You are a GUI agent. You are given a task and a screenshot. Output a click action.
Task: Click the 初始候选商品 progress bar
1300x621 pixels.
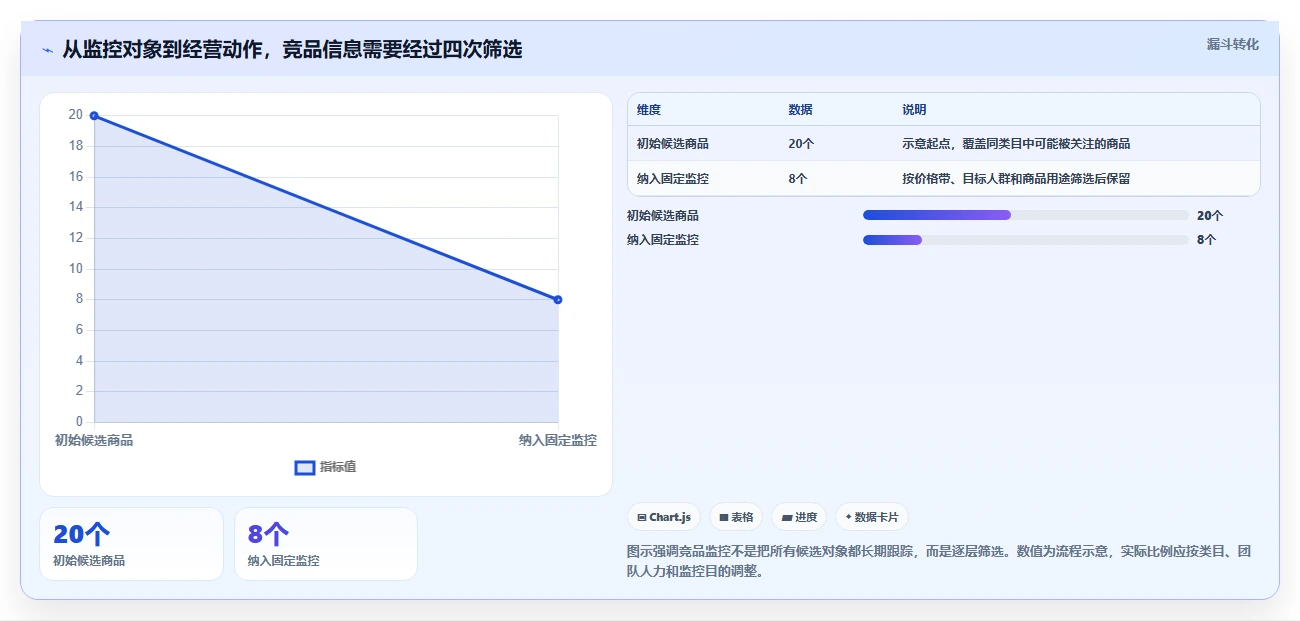[x=1026, y=215]
